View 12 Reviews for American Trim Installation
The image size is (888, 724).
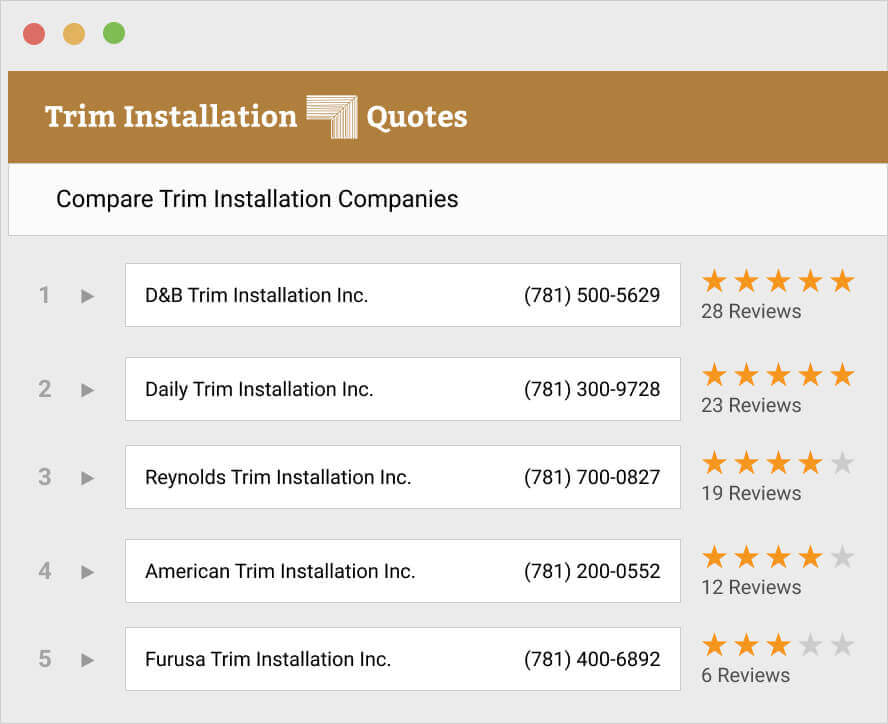751,587
